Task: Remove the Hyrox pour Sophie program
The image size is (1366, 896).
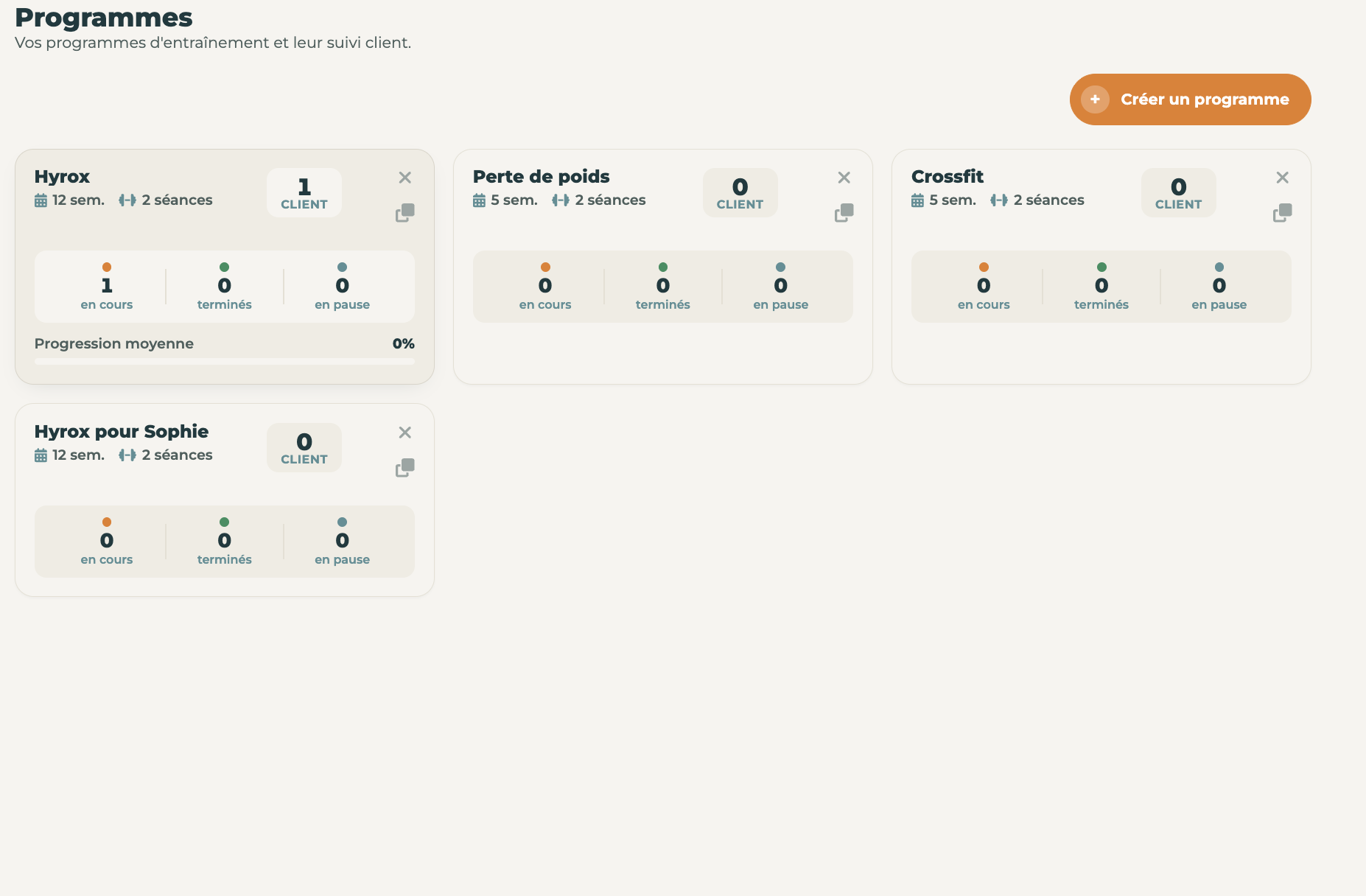Action: pyautogui.click(x=404, y=433)
